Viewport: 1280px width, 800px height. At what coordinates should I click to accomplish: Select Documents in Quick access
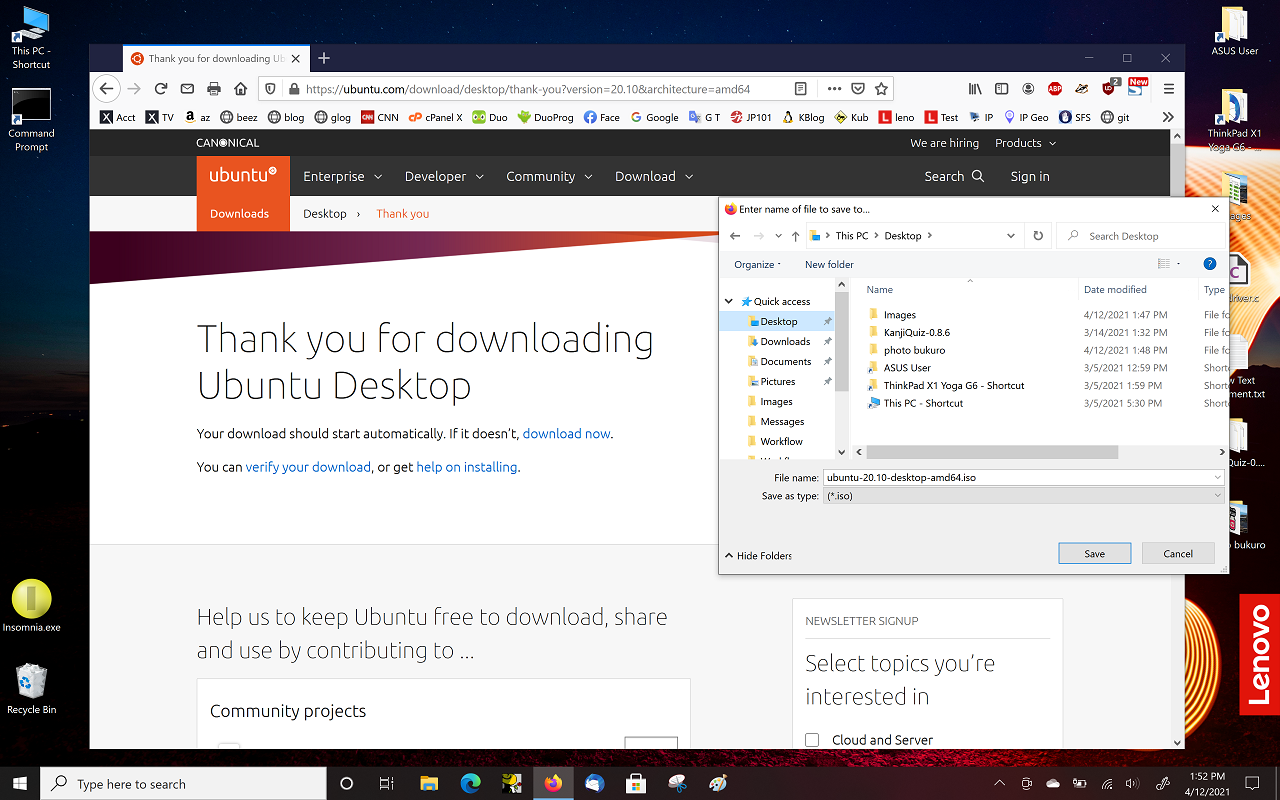point(786,361)
